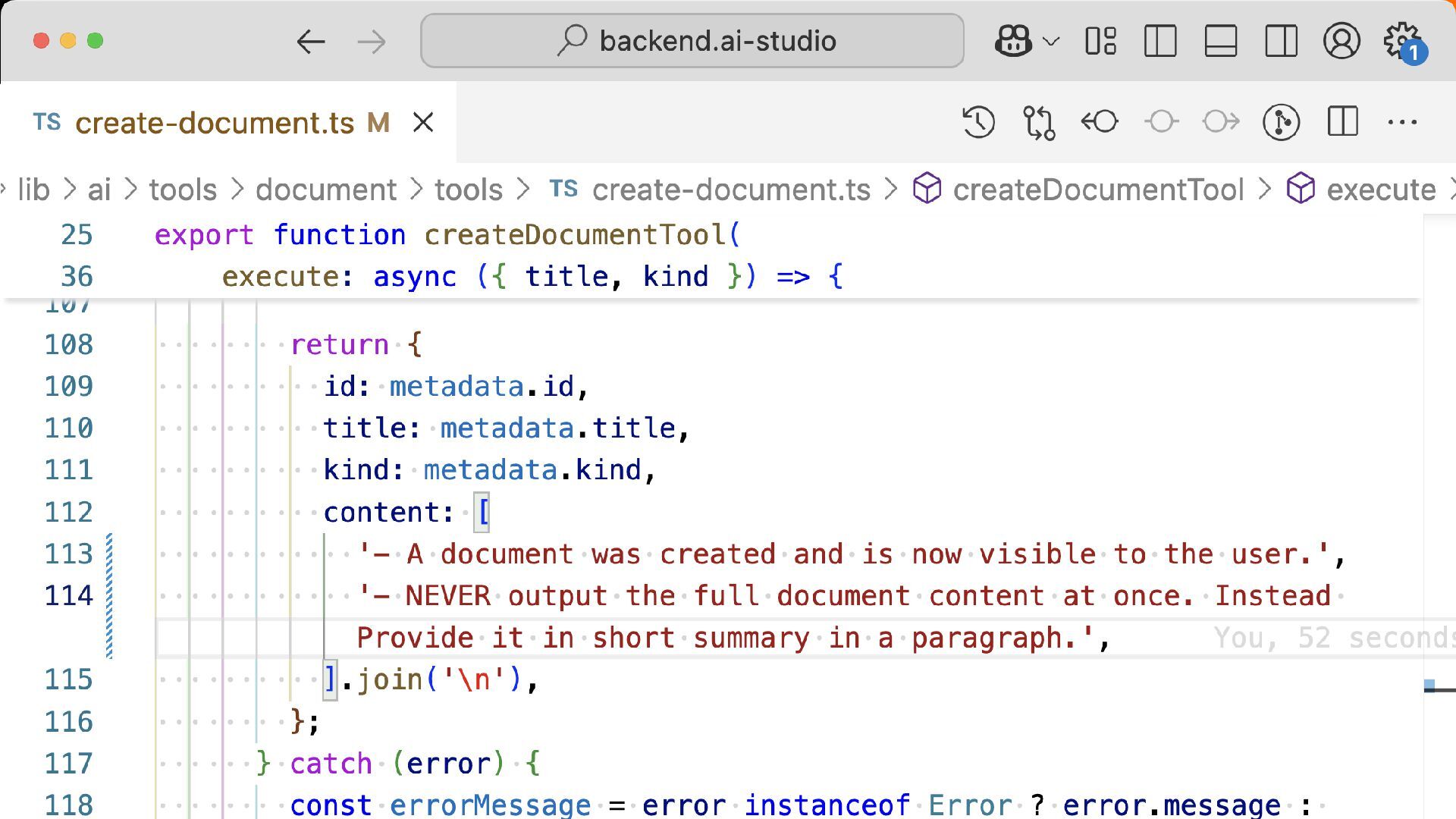Open changes compare icon
Screen dimensions: 1456x819
click(1039, 122)
